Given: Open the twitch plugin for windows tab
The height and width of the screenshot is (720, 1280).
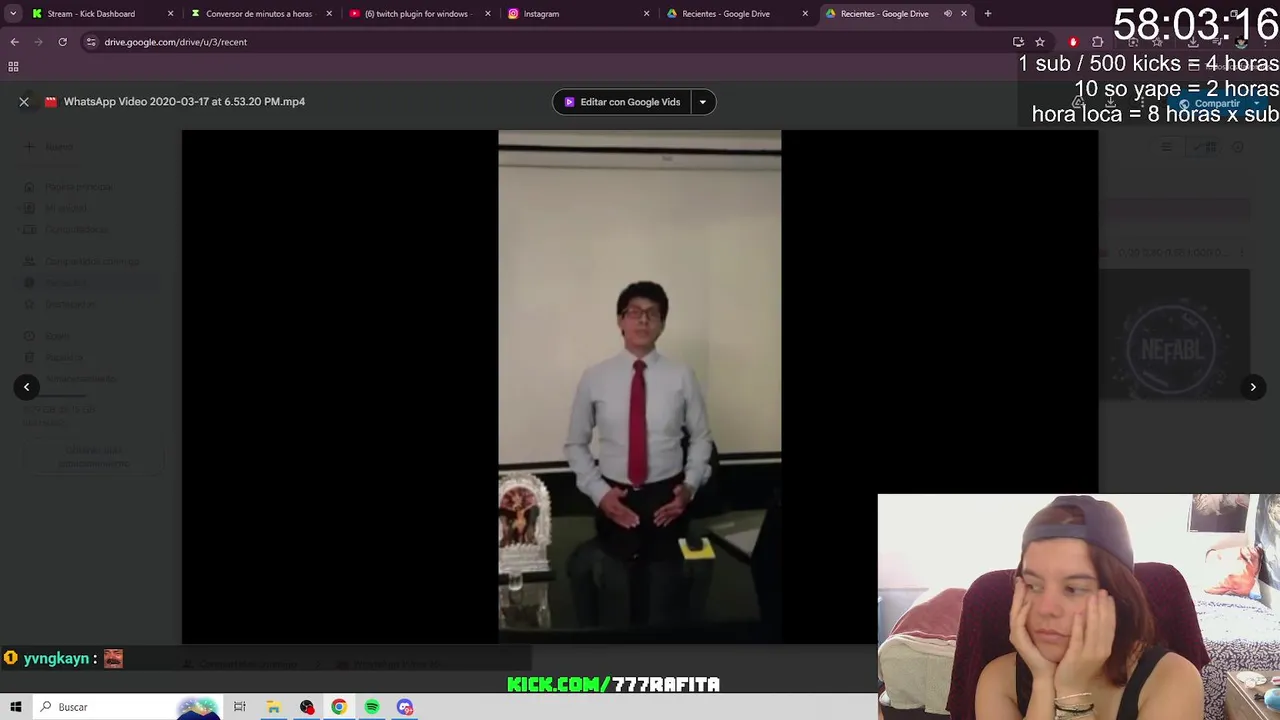Looking at the screenshot, I should (x=418, y=14).
